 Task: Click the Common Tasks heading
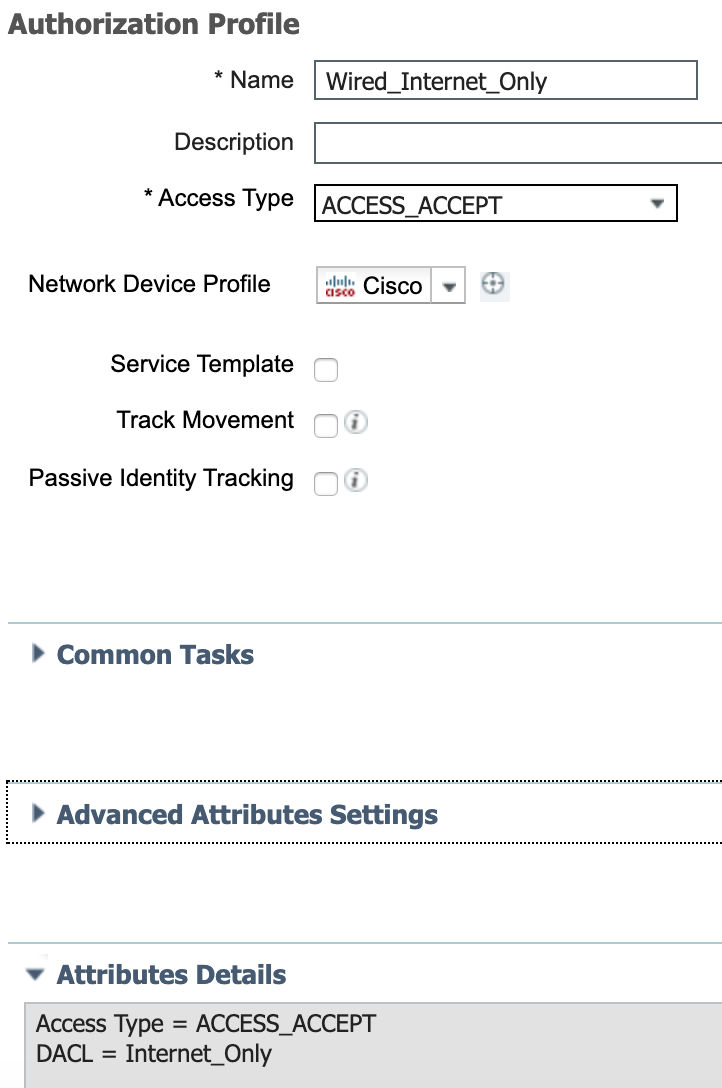click(155, 655)
